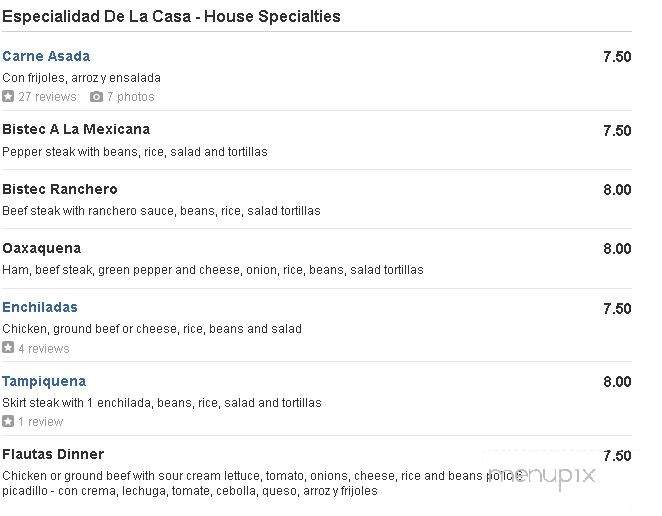Click the Oaxaquena ingredients description
This screenshot has height=516, width=662.
[213, 270]
